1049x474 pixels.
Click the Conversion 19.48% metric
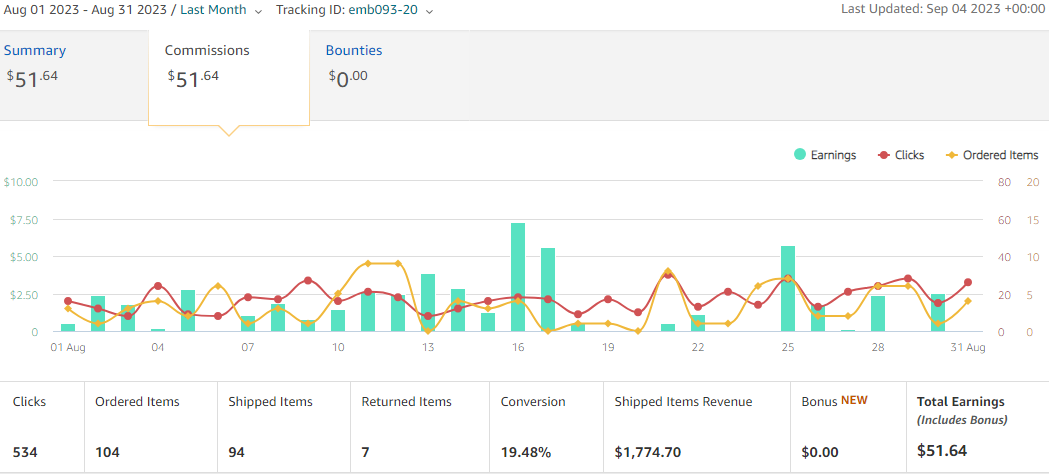tap(550, 427)
